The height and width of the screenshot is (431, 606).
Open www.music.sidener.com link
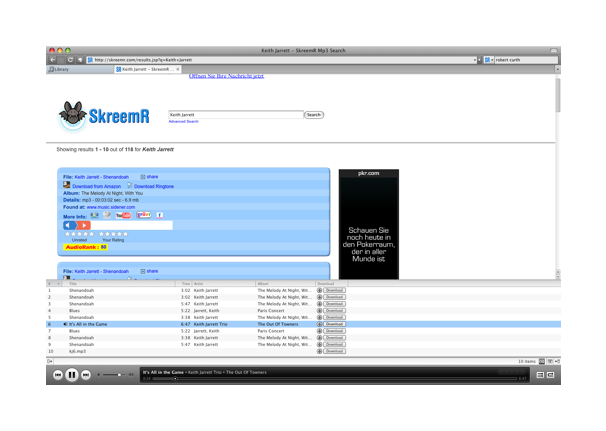coord(111,207)
